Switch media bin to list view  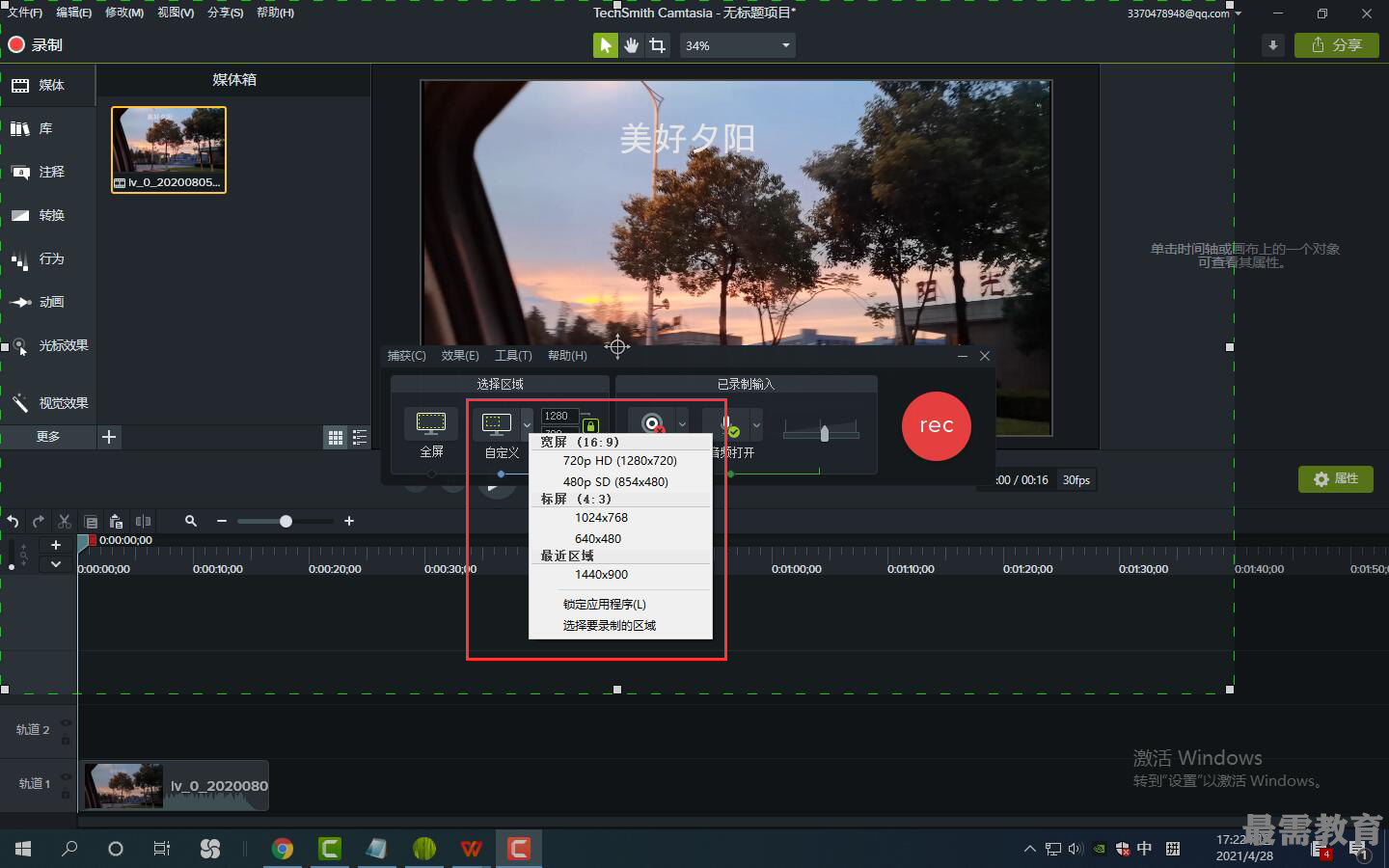[360, 438]
